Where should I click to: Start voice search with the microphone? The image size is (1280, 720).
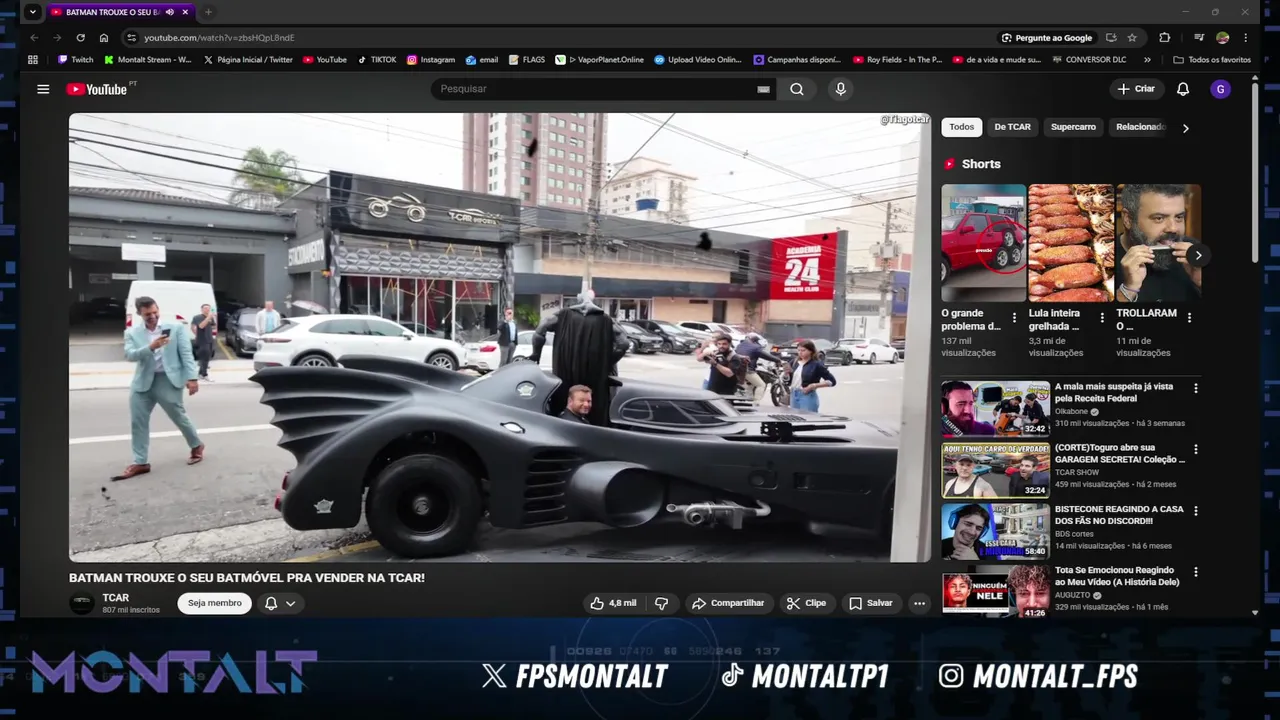pyautogui.click(x=840, y=89)
